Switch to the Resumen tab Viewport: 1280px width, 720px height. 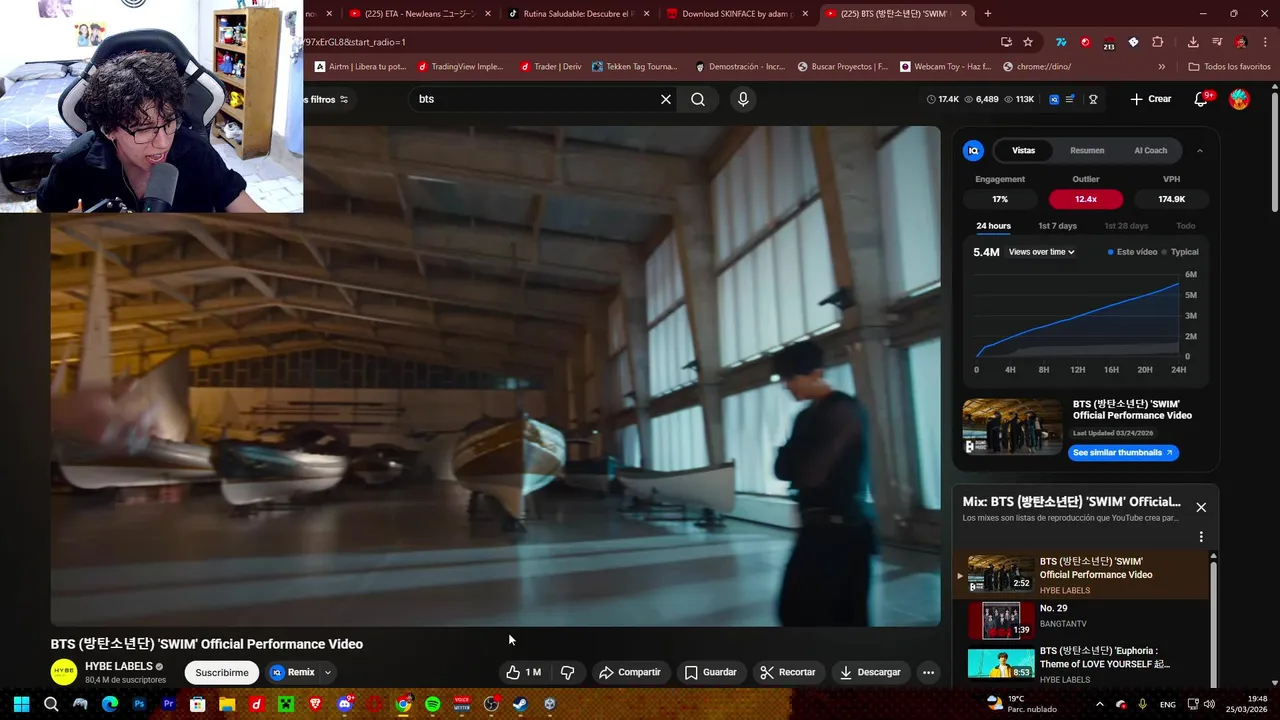click(1087, 151)
